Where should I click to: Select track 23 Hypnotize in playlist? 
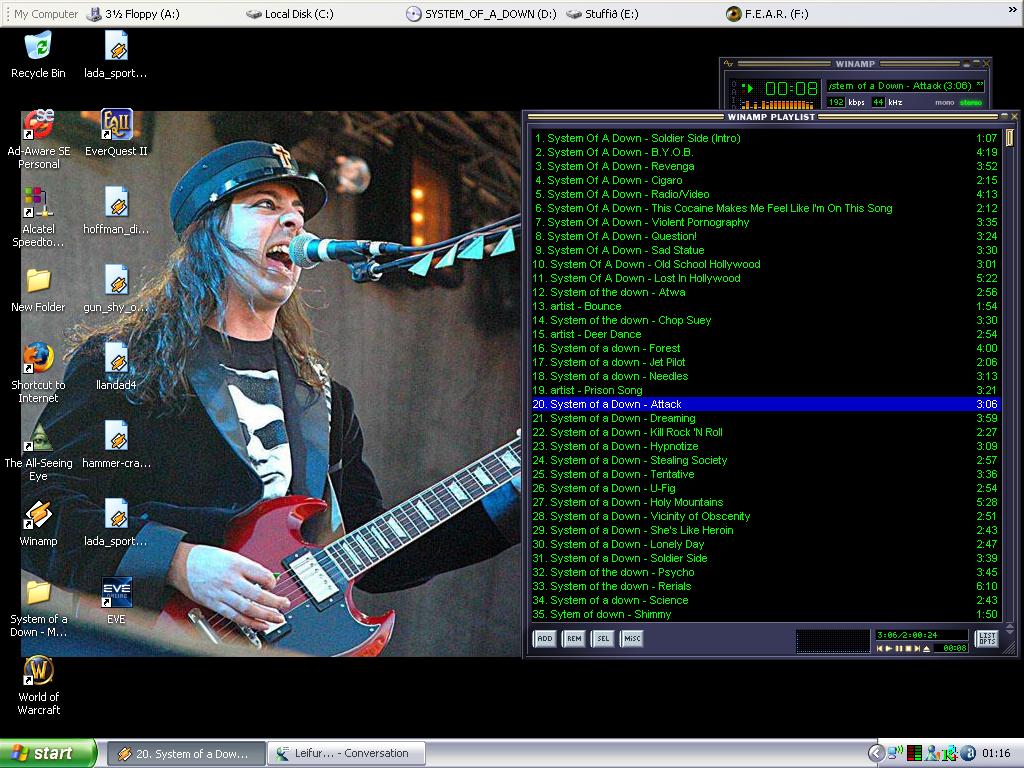click(766, 446)
